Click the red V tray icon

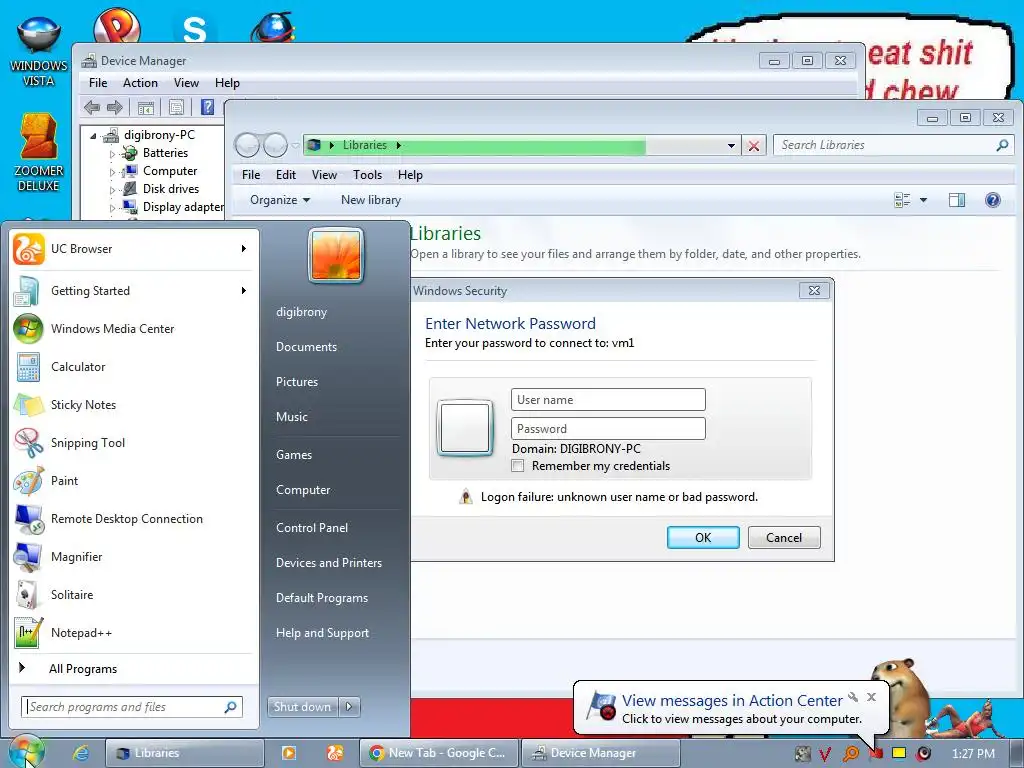point(825,754)
